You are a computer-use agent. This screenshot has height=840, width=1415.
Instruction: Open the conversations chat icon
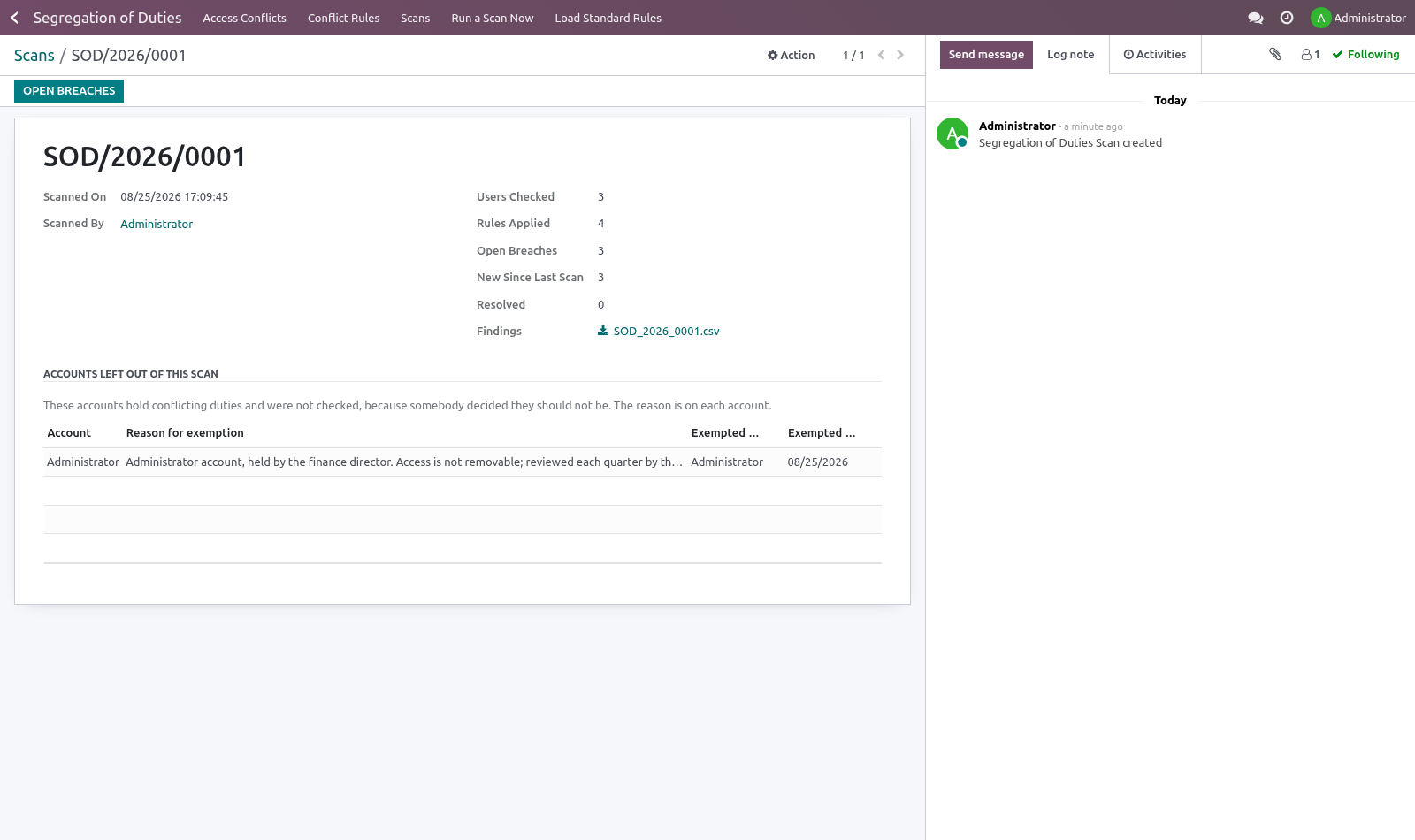pyautogui.click(x=1255, y=18)
